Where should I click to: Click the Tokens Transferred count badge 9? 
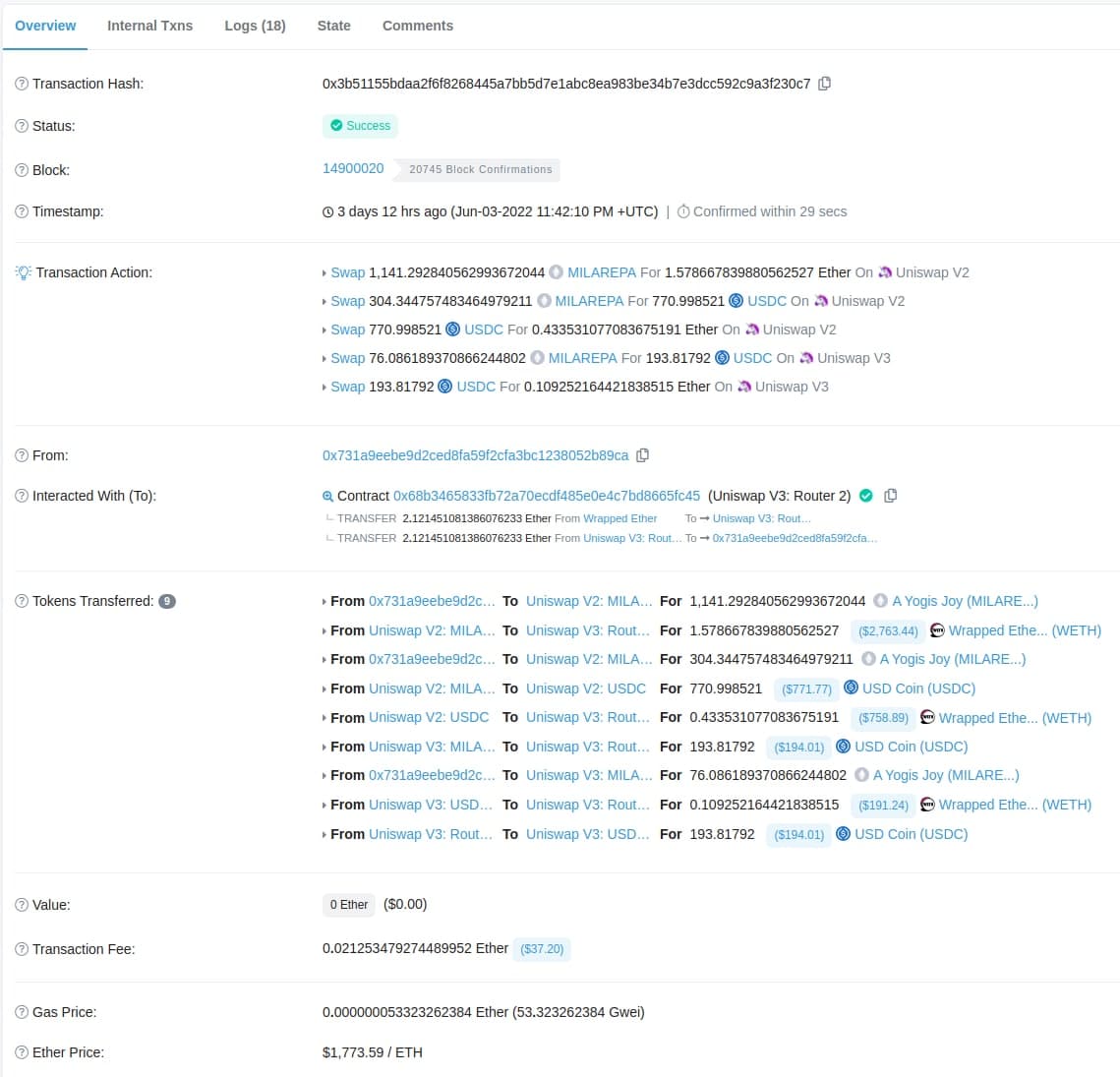coord(167,601)
